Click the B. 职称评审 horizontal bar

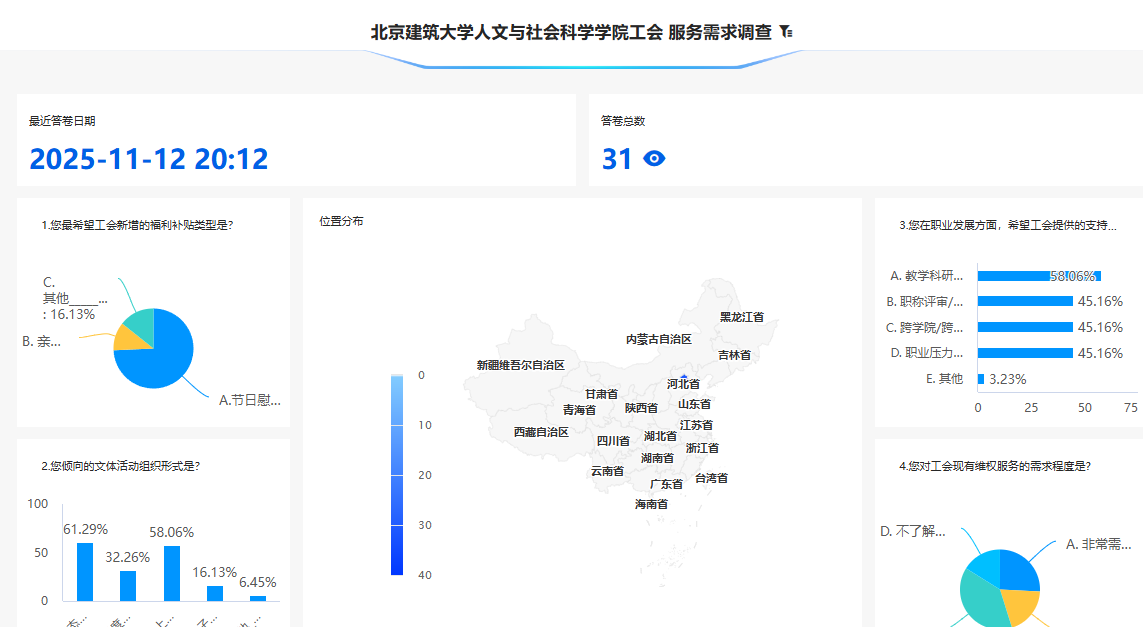pyautogui.click(x=1024, y=301)
